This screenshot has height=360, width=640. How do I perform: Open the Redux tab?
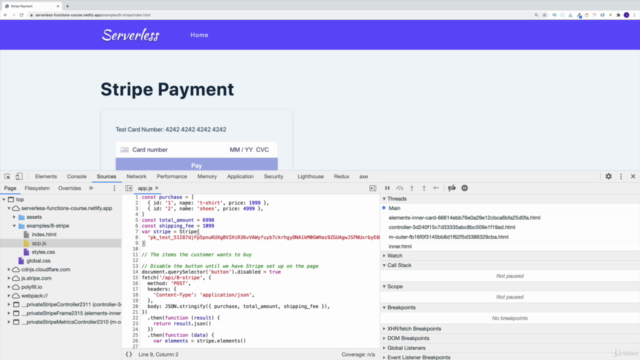coord(341,176)
